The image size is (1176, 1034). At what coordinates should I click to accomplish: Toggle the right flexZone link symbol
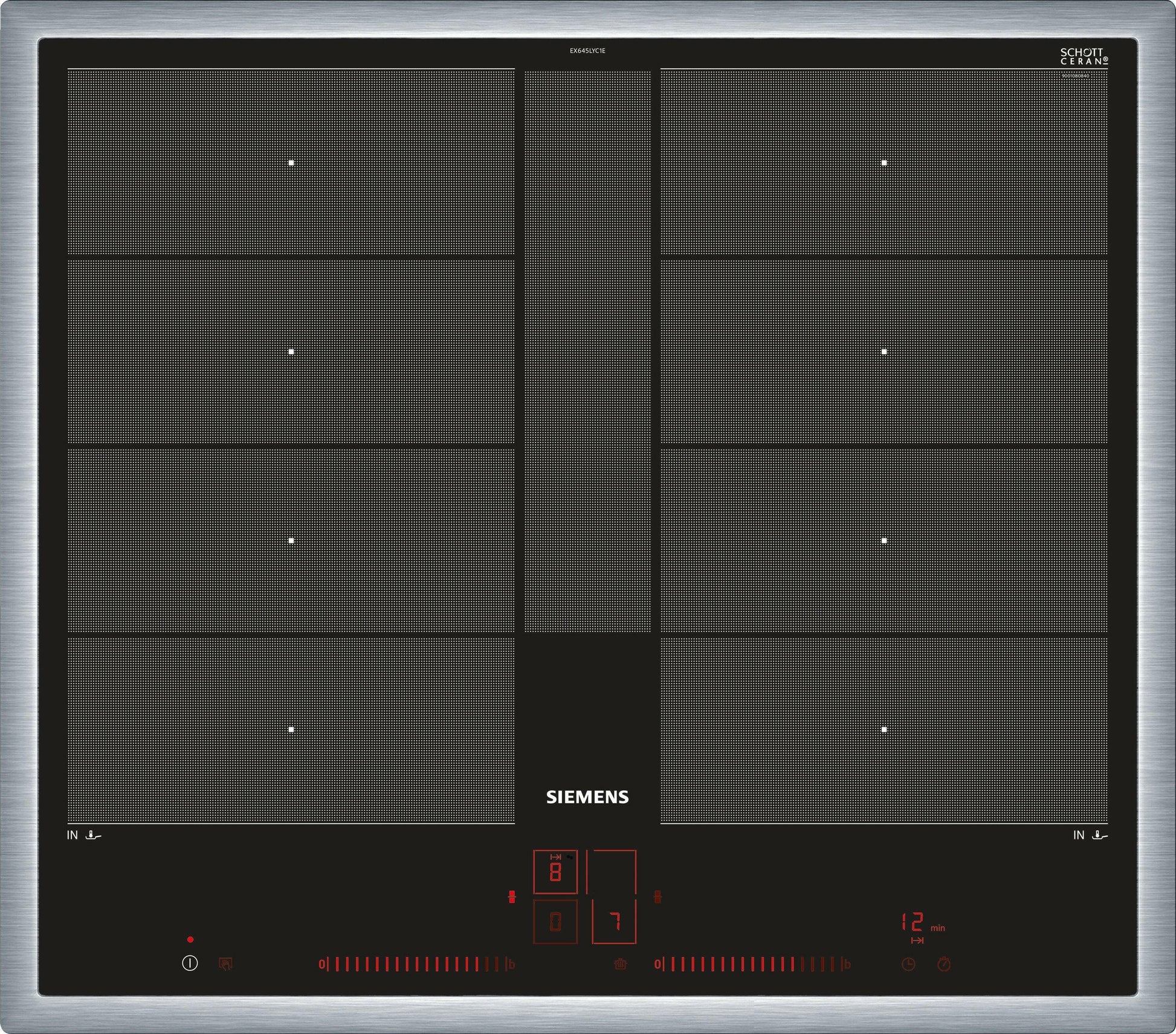(657, 897)
